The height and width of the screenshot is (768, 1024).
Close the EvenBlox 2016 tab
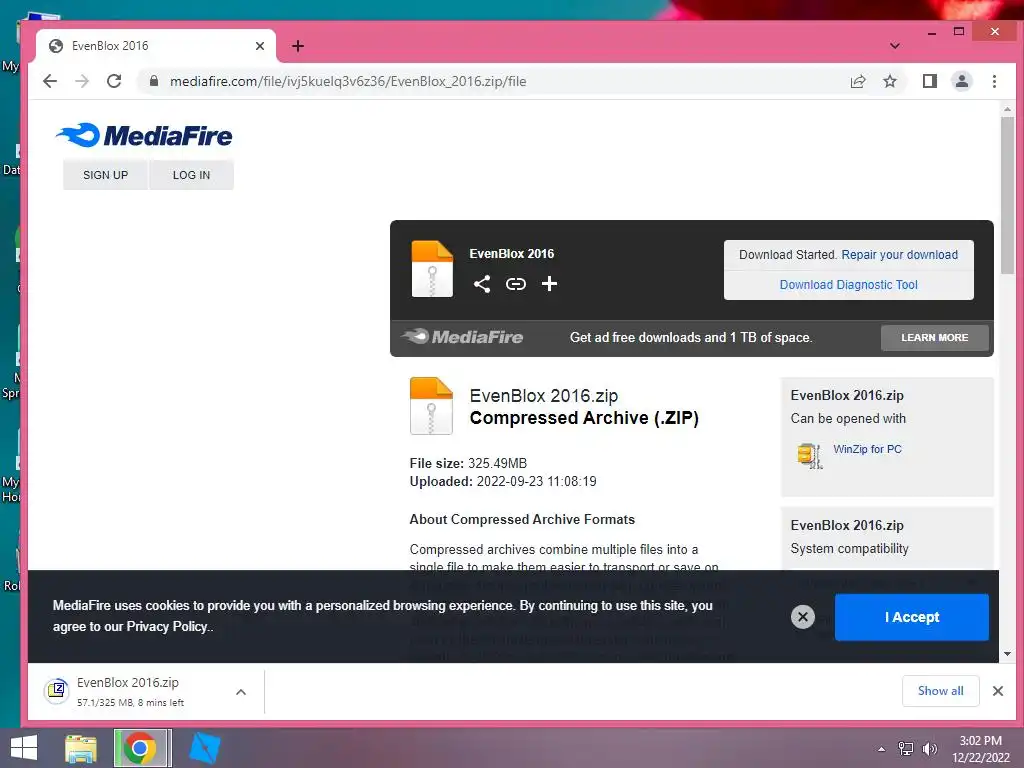tap(260, 46)
